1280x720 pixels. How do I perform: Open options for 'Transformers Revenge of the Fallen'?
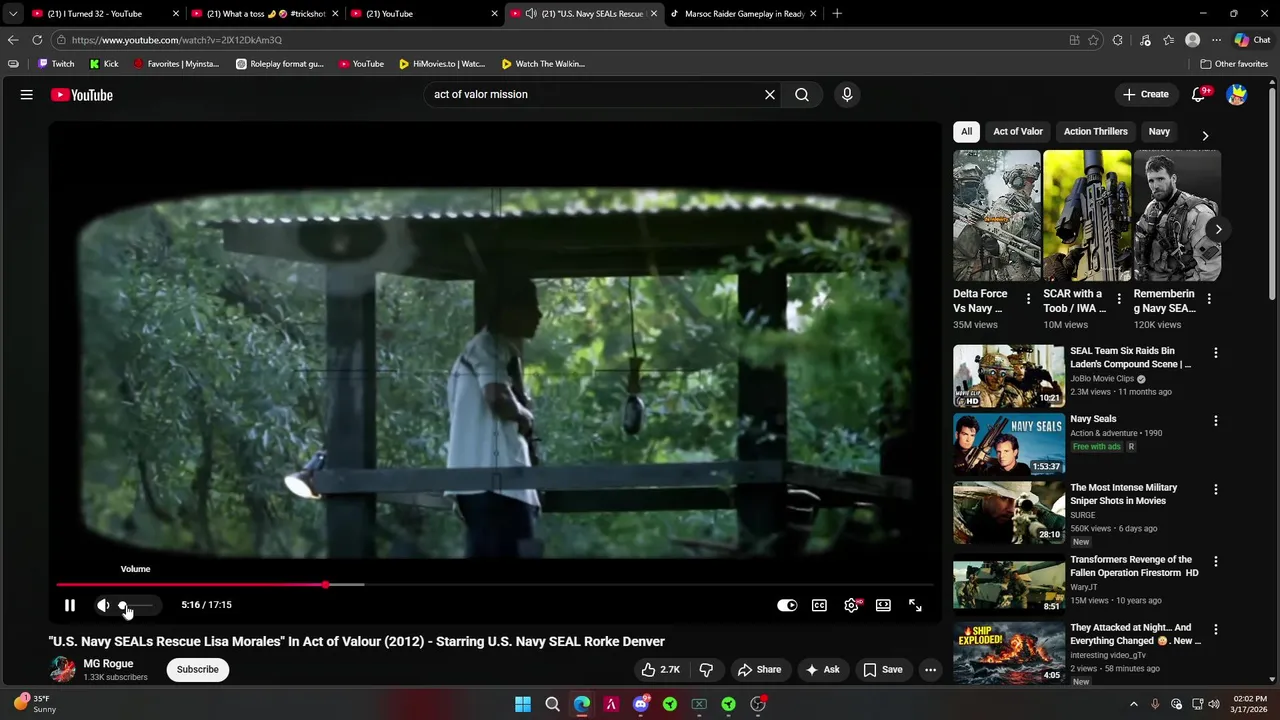click(x=1216, y=562)
